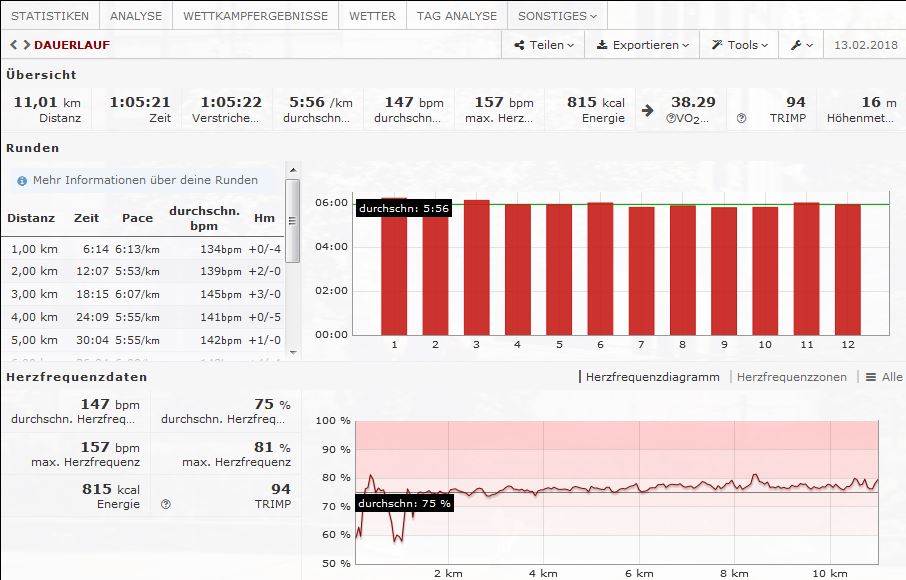The image size is (906, 580).
Task: Open the Sonstiges tab dropdown
Action: coord(557,16)
